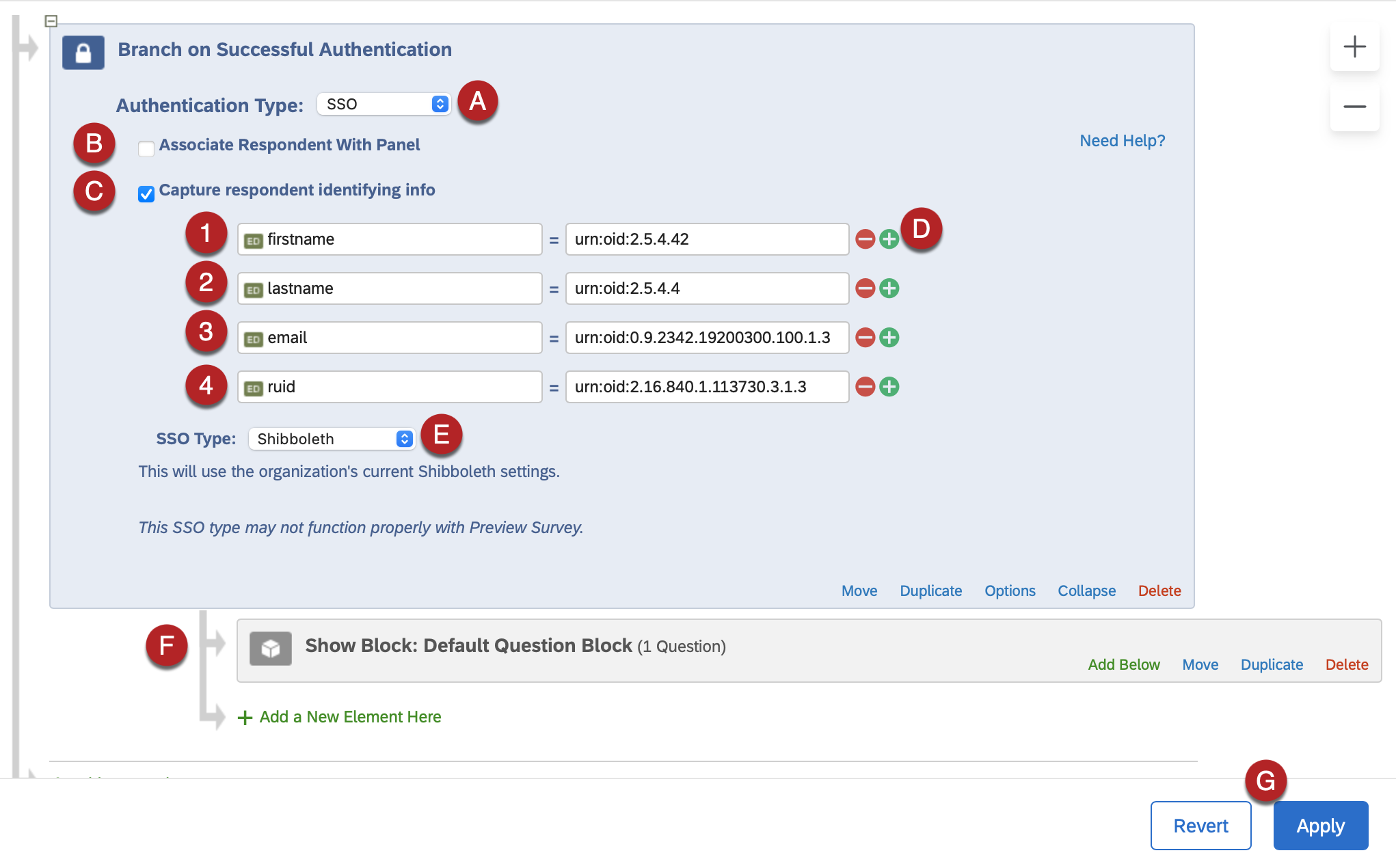1396x868 pixels.
Task: Add a row after firstname field
Action: [x=889, y=239]
